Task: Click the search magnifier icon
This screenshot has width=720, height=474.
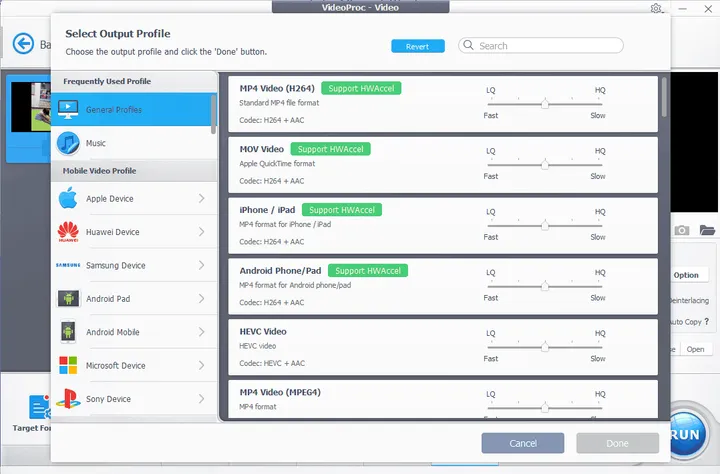Action: (x=468, y=45)
